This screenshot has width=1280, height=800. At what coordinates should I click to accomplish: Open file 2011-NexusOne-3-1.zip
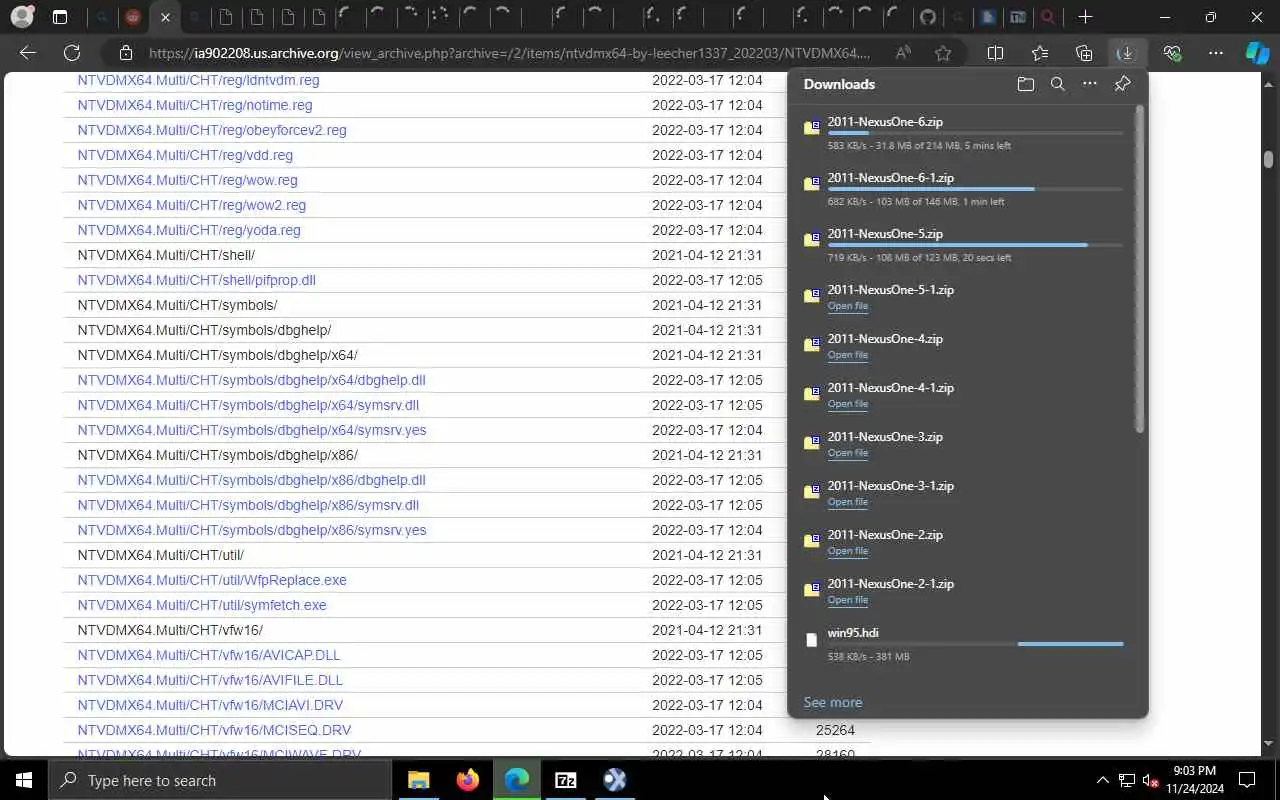tap(847, 502)
